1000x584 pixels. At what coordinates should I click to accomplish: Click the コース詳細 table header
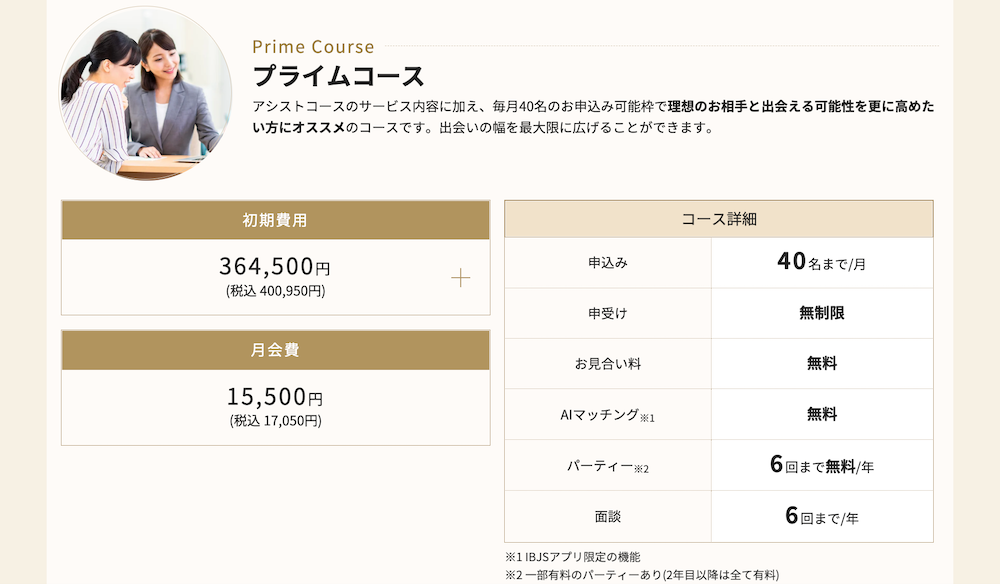pyautogui.click(x=718, y=219)
